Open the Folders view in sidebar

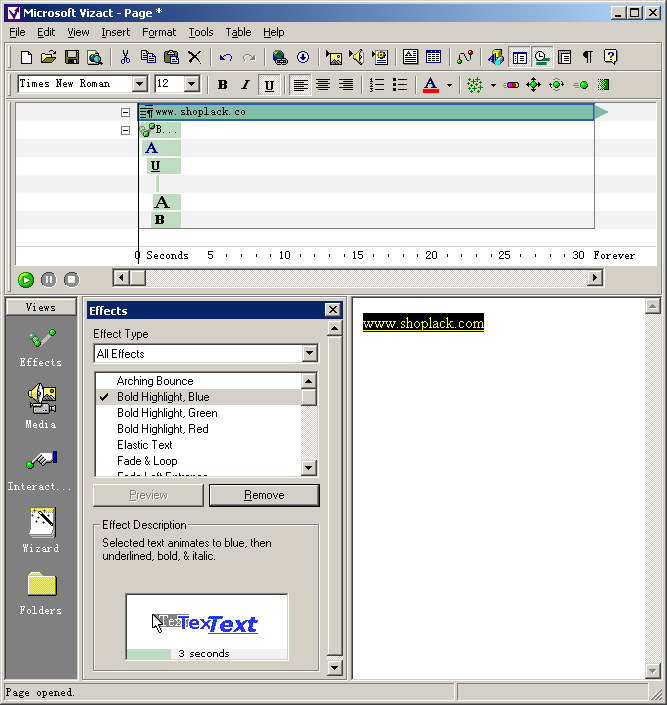point(41,593)
